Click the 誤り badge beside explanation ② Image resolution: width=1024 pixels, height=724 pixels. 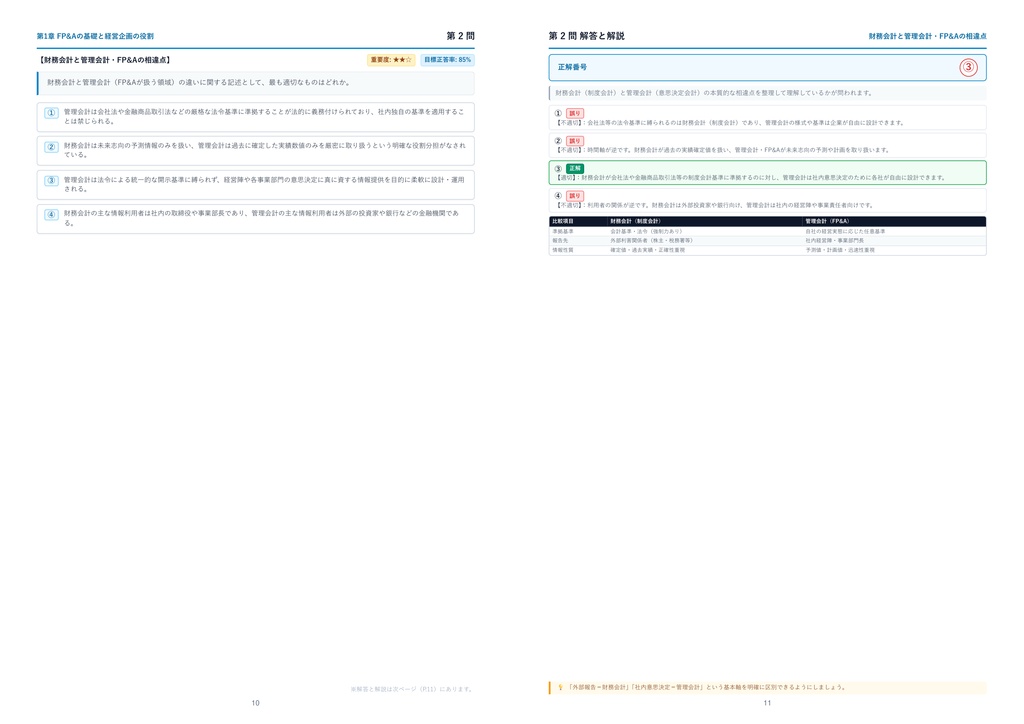(575, 140)
